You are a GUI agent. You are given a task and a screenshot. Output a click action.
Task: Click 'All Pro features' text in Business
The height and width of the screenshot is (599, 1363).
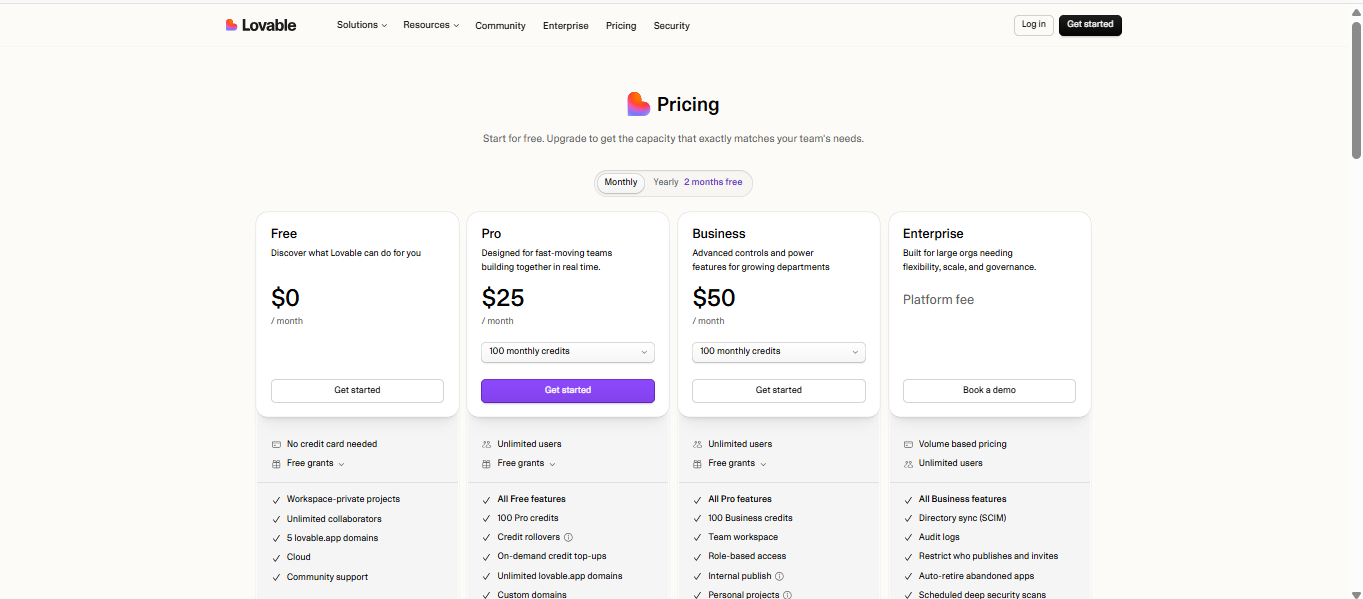(740, 499)
